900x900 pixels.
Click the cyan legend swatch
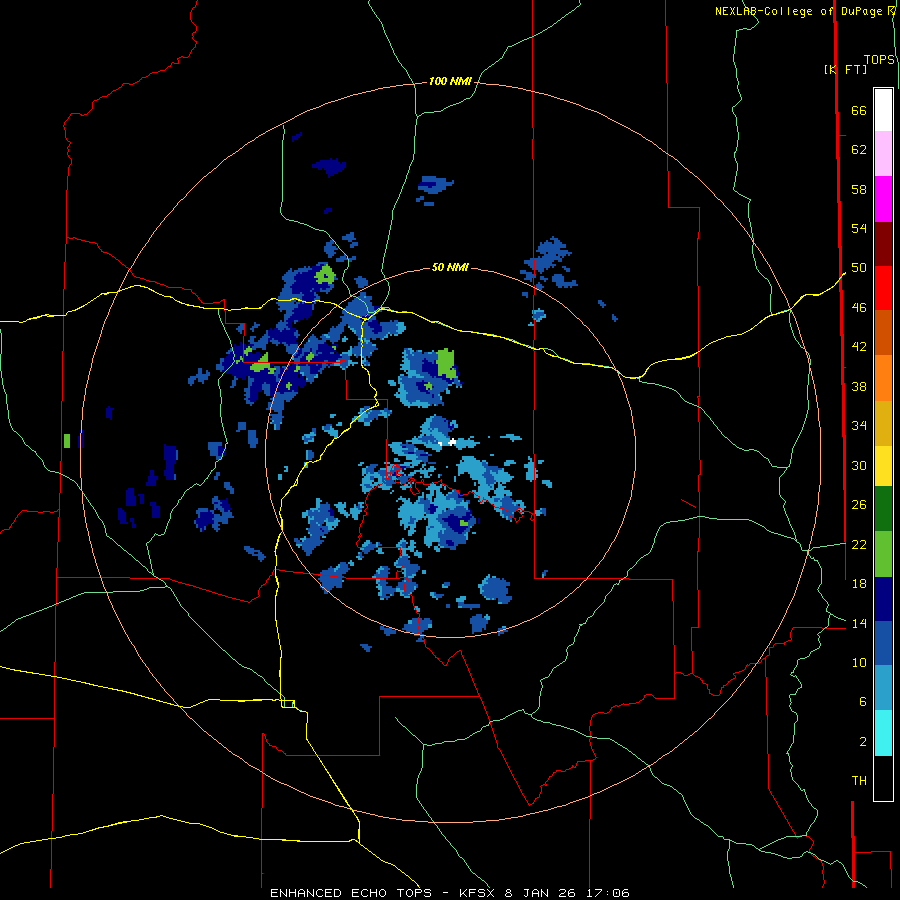pyautogui.click(x=883, y=733)
